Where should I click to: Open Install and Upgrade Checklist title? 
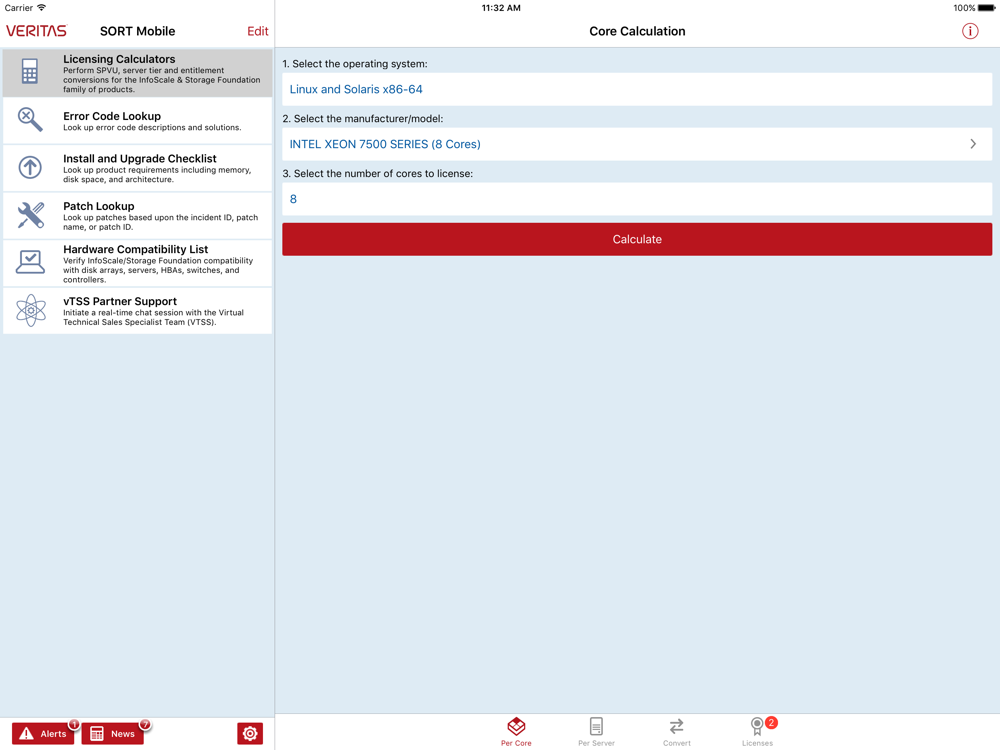click(x=140, y=158)
